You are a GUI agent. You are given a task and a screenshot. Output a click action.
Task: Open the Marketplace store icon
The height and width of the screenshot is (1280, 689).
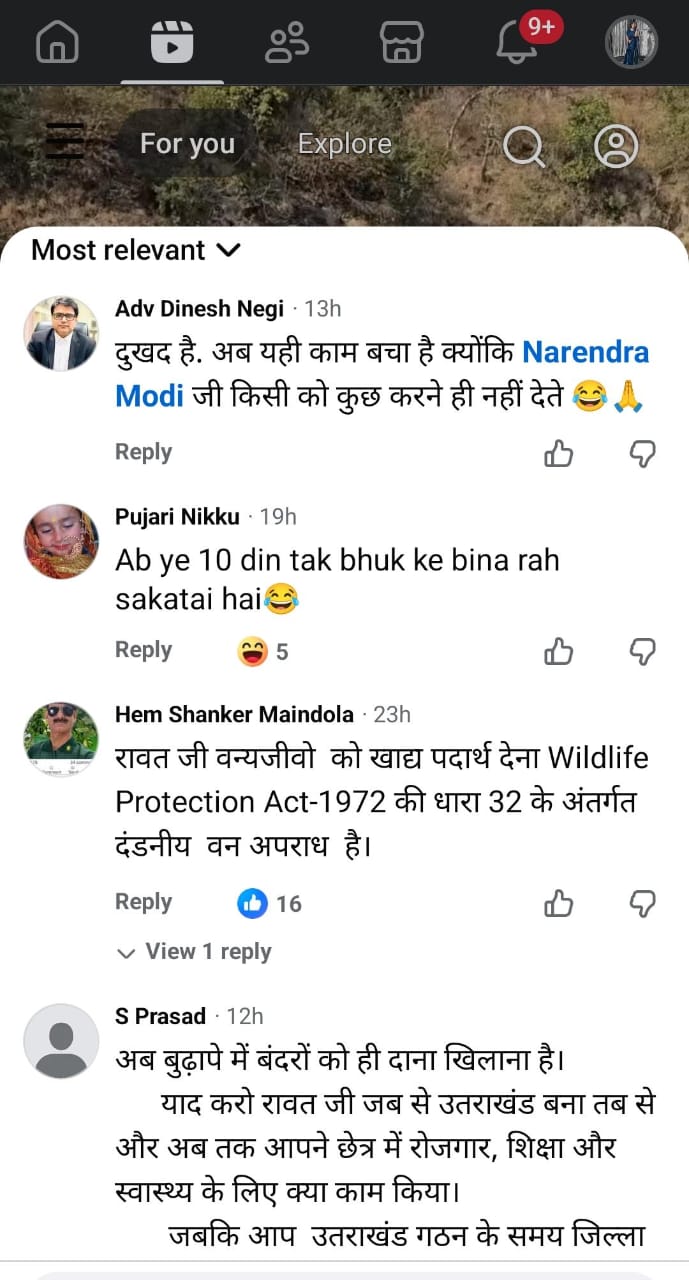pos(402,42)
